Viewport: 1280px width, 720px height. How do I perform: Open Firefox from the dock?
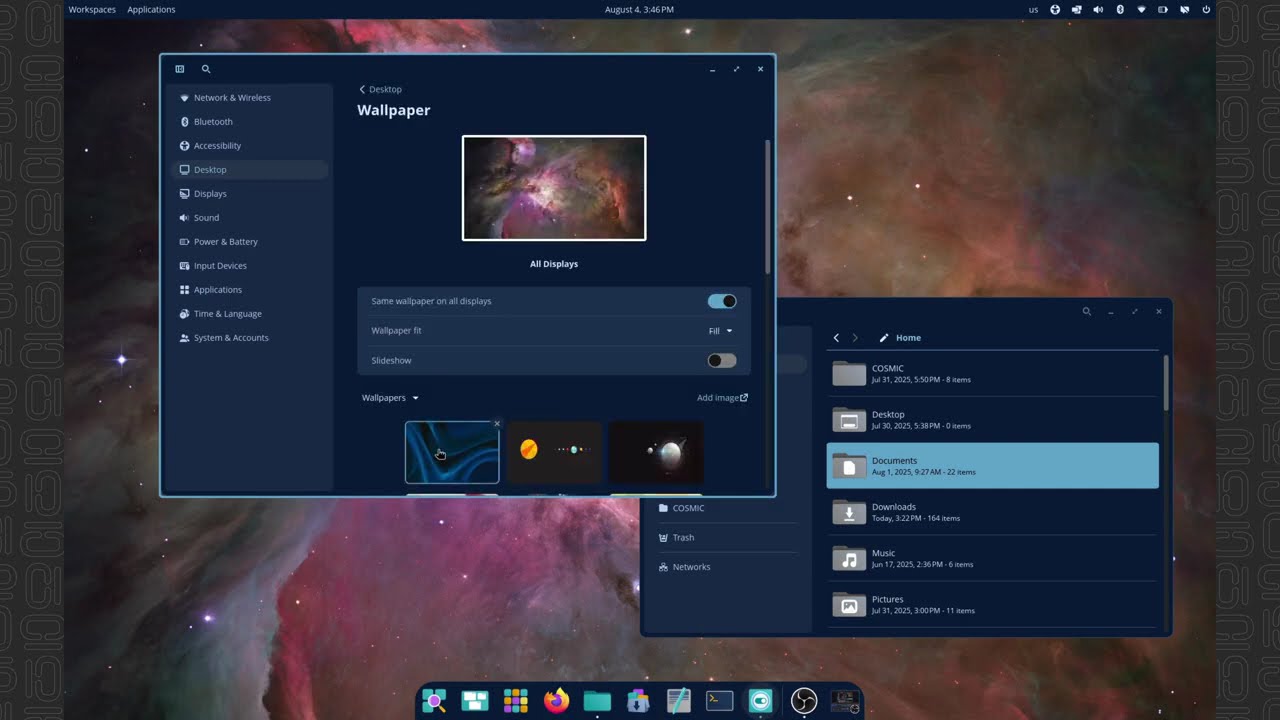tap(556, 701)
